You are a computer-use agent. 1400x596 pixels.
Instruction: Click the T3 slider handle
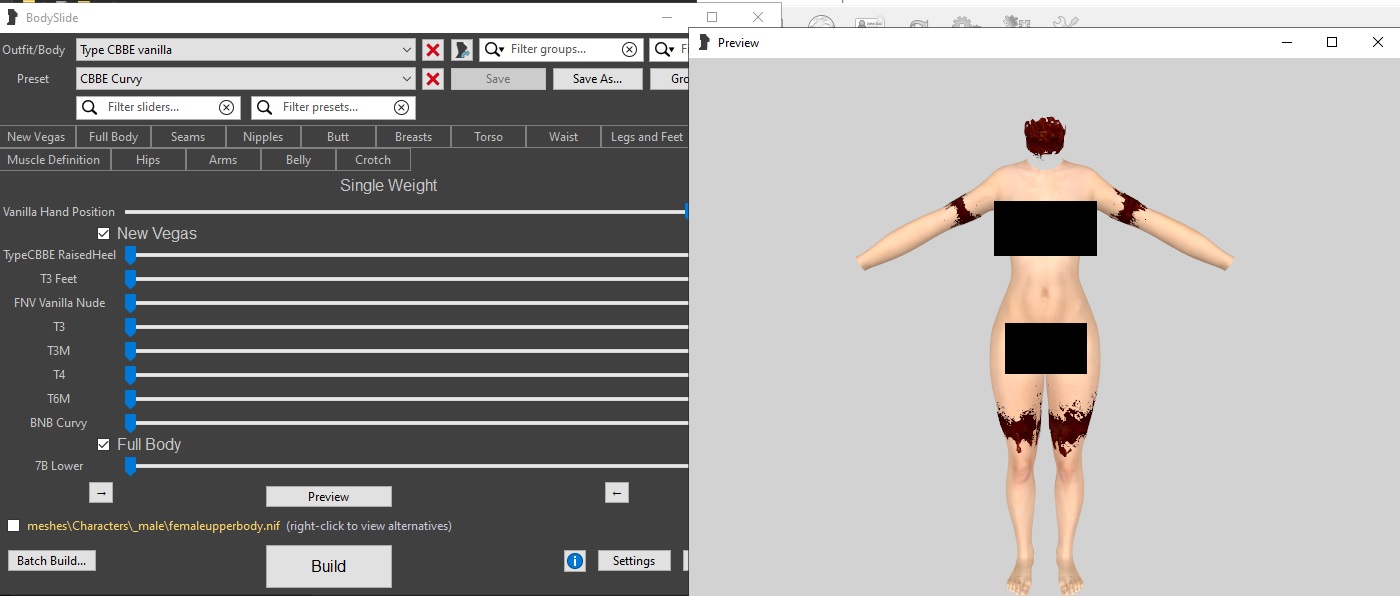pyautogui.click(x=130, y=327)
